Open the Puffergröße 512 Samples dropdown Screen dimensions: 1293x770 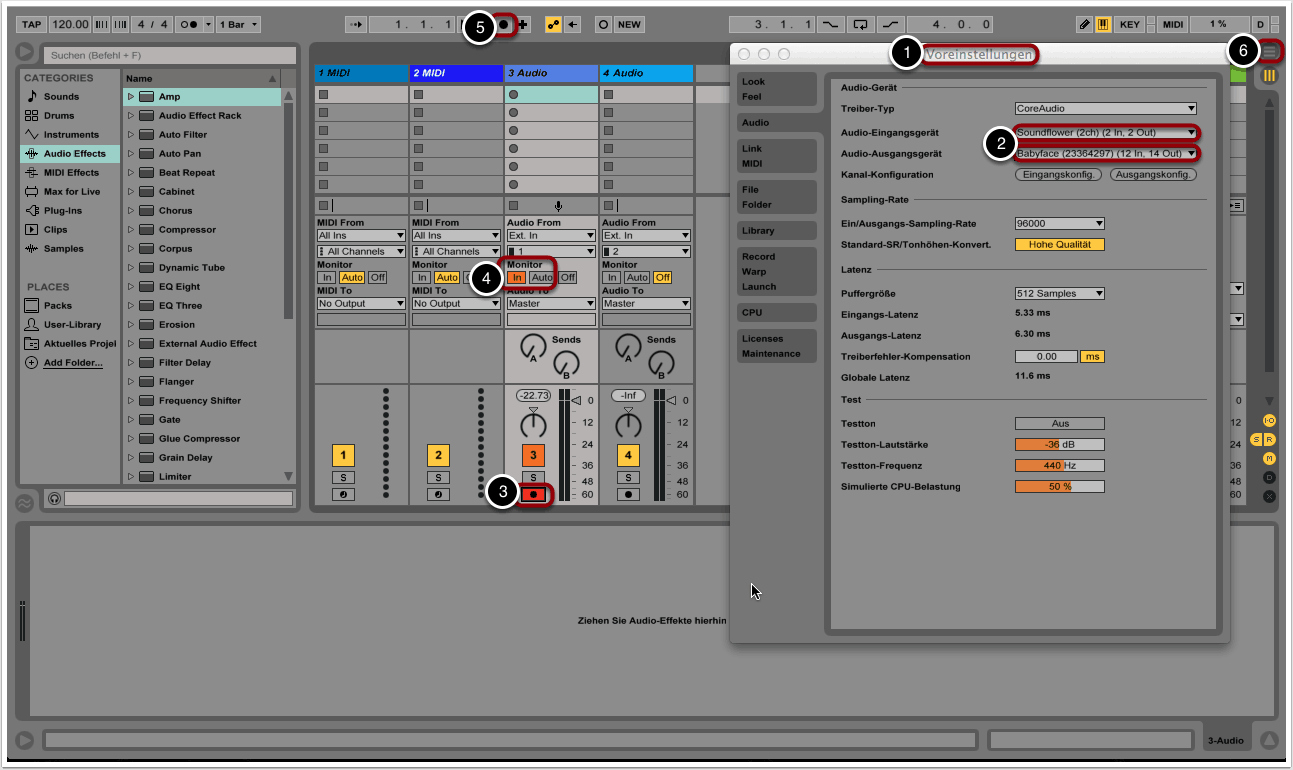click(x=1059, y=294)
